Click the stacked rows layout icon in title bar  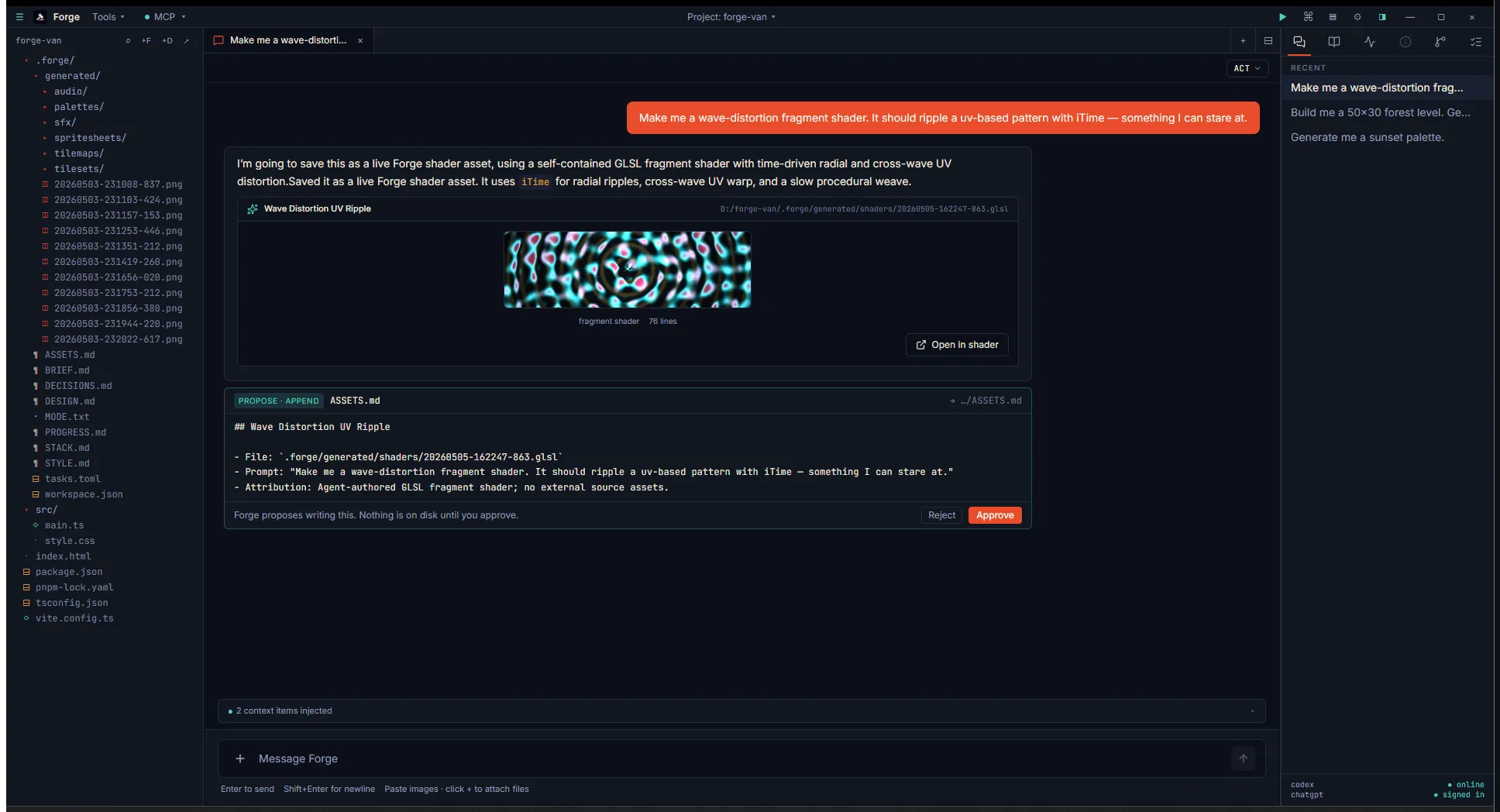coord(1333,16)
